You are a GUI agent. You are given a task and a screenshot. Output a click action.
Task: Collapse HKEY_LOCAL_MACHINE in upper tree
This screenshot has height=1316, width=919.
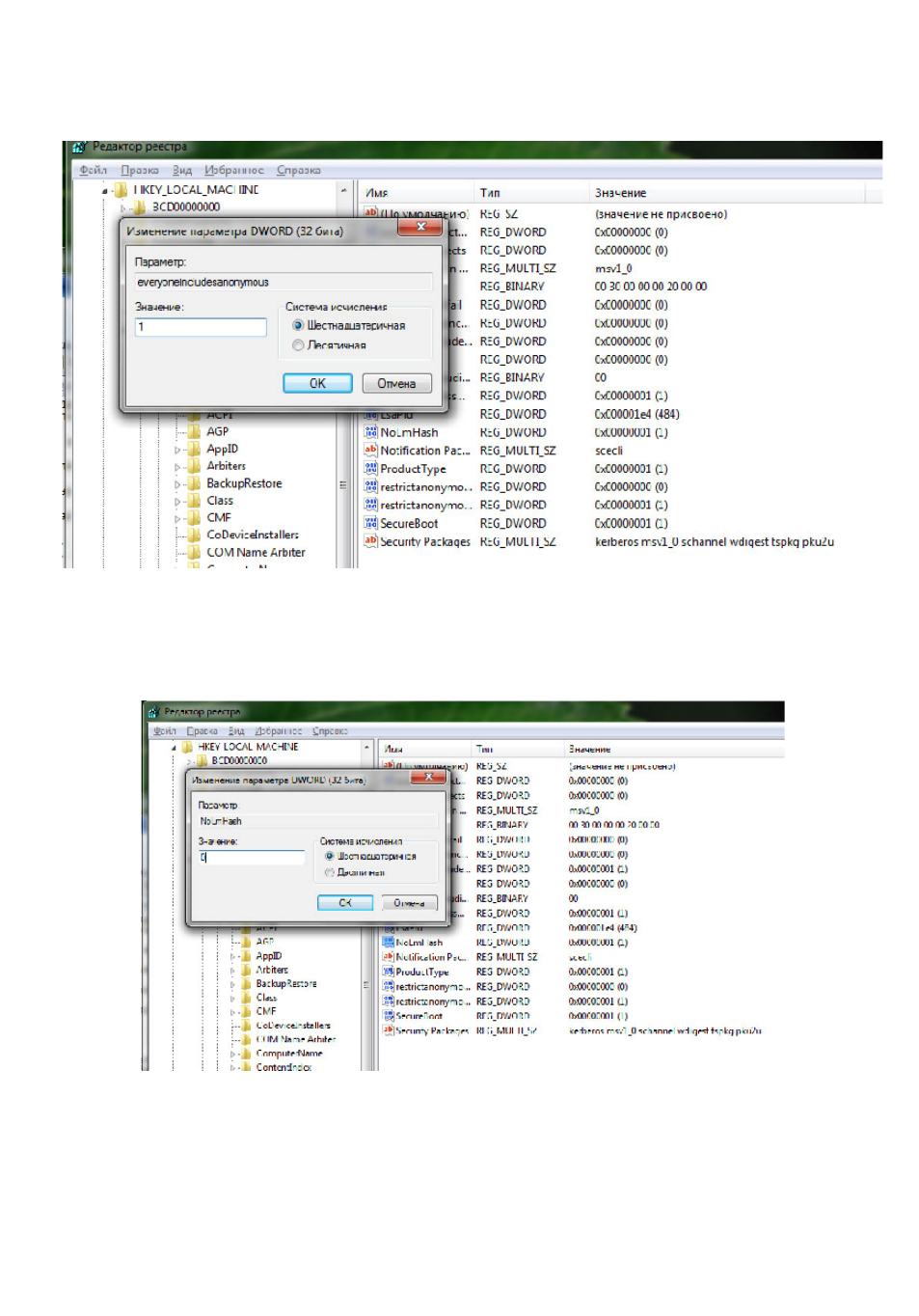point(104,191)
